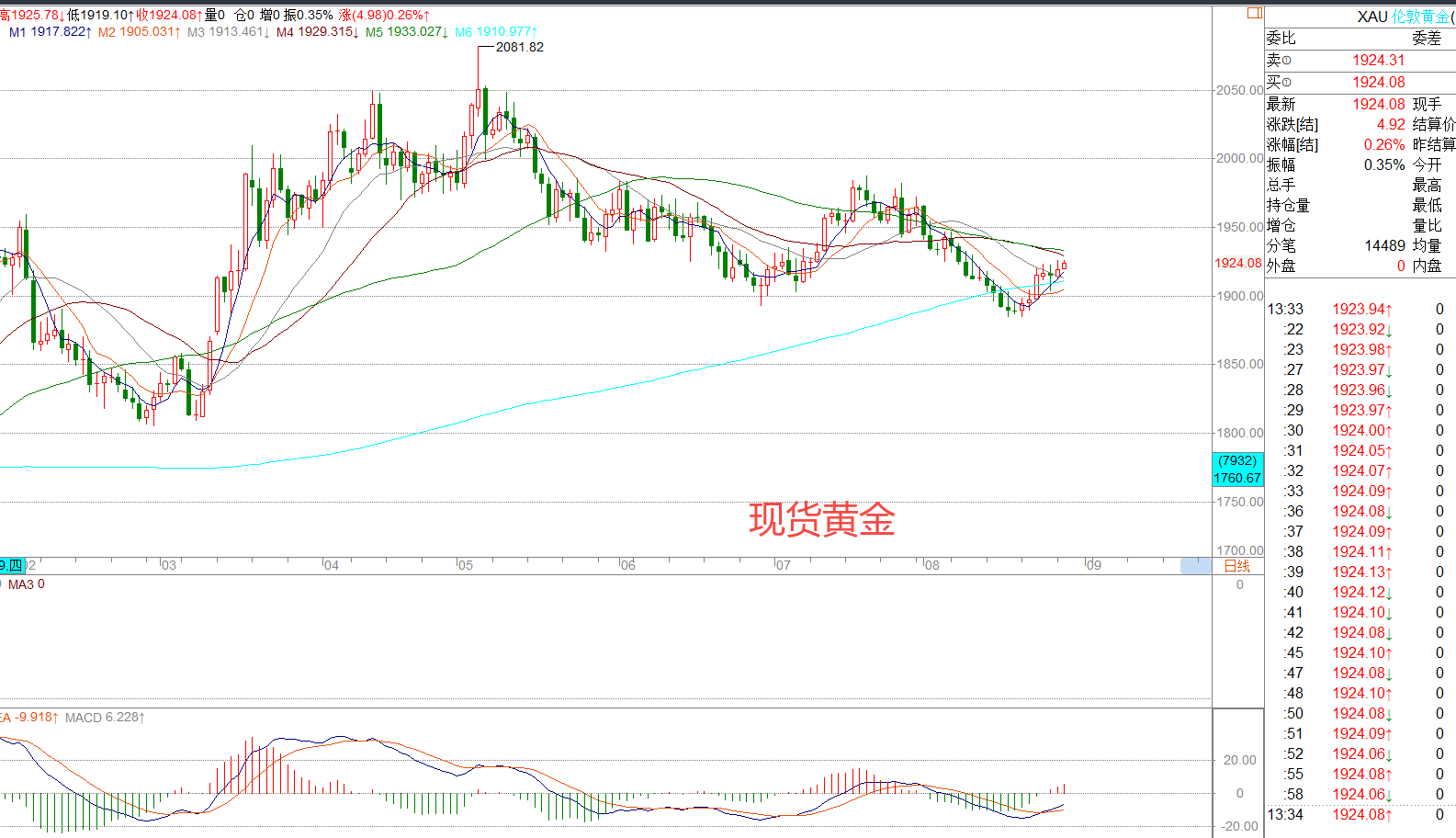
Task: Click the 分笔 value 14489
Action: click(x=1384, y=245)
